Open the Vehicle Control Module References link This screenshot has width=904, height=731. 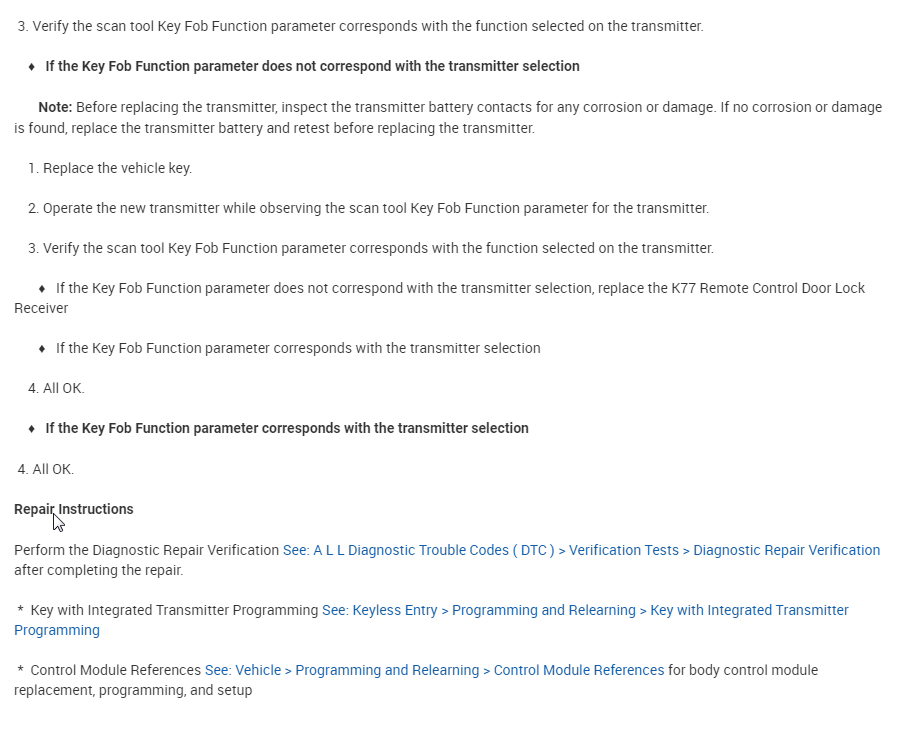click(x=434, y=670)
